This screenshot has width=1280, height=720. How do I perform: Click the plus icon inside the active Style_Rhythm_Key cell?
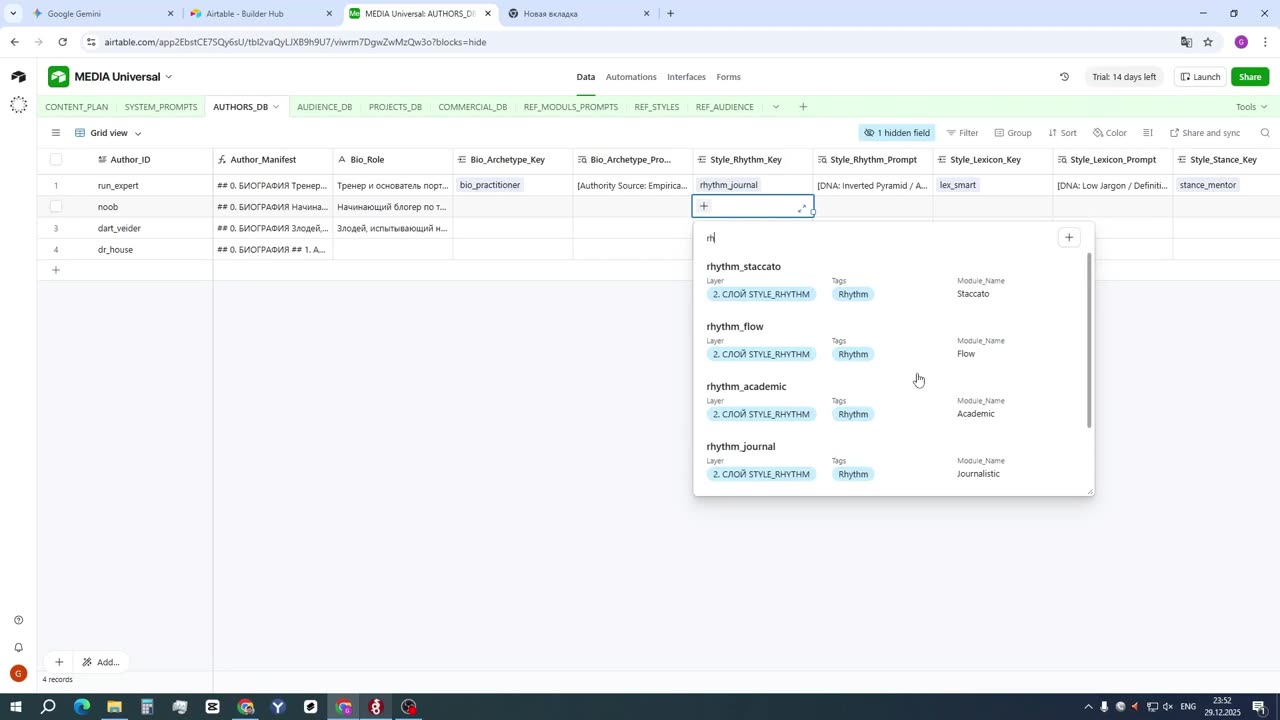(x=704, y=207)
